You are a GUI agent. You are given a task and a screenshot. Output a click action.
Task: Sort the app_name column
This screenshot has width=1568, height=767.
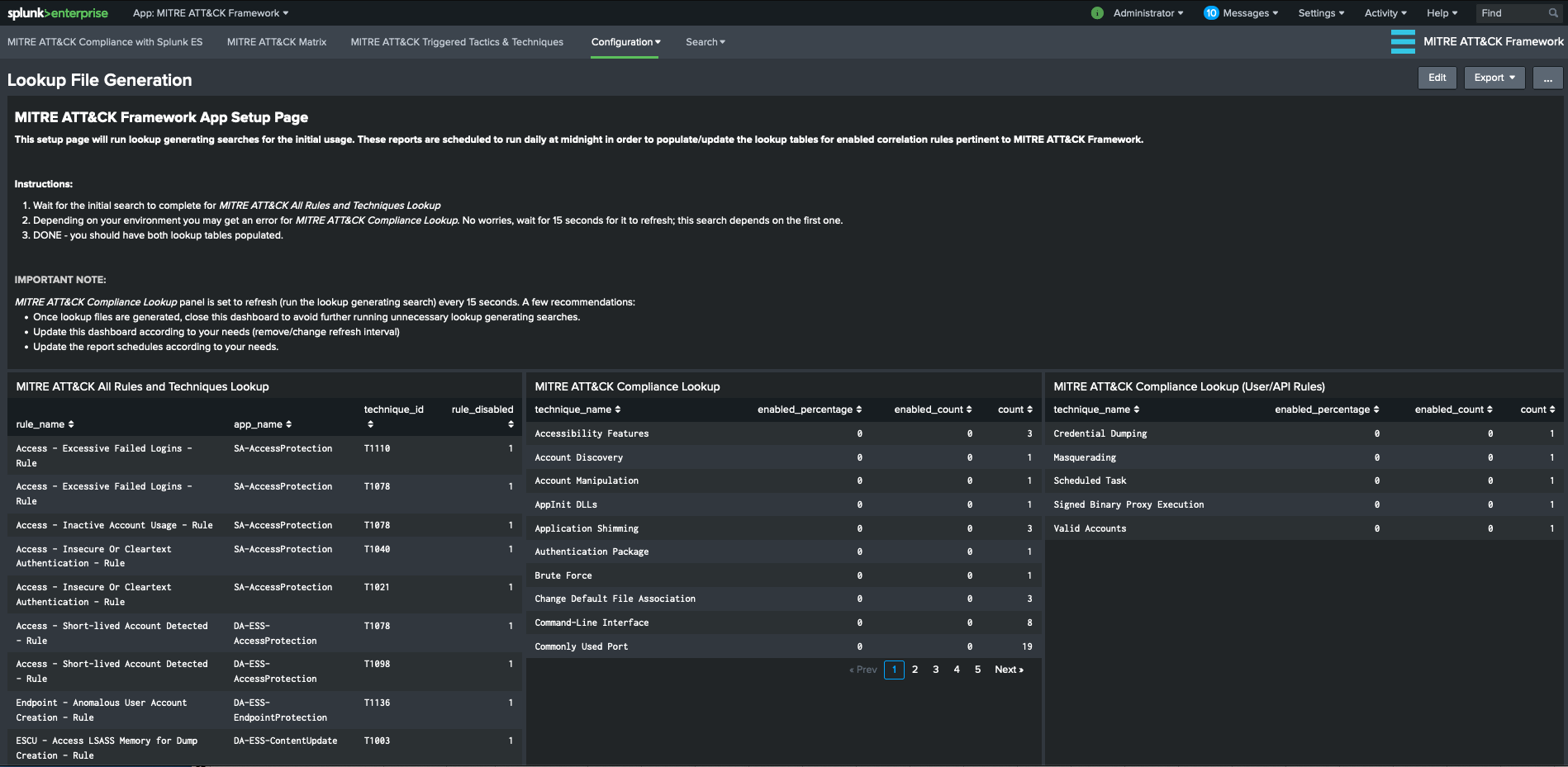263,424
